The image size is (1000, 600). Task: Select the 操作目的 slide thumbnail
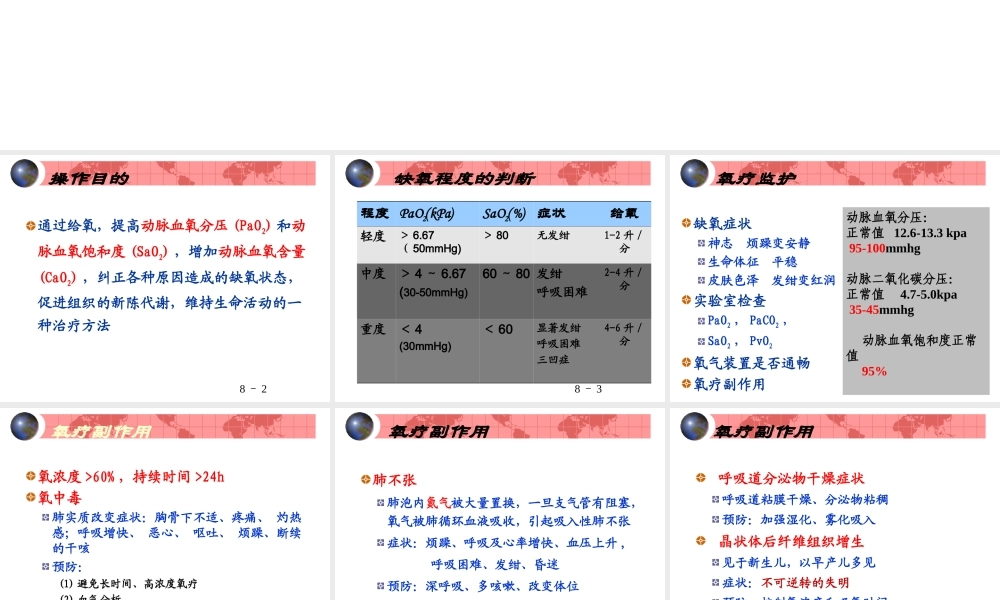point(165,280)
